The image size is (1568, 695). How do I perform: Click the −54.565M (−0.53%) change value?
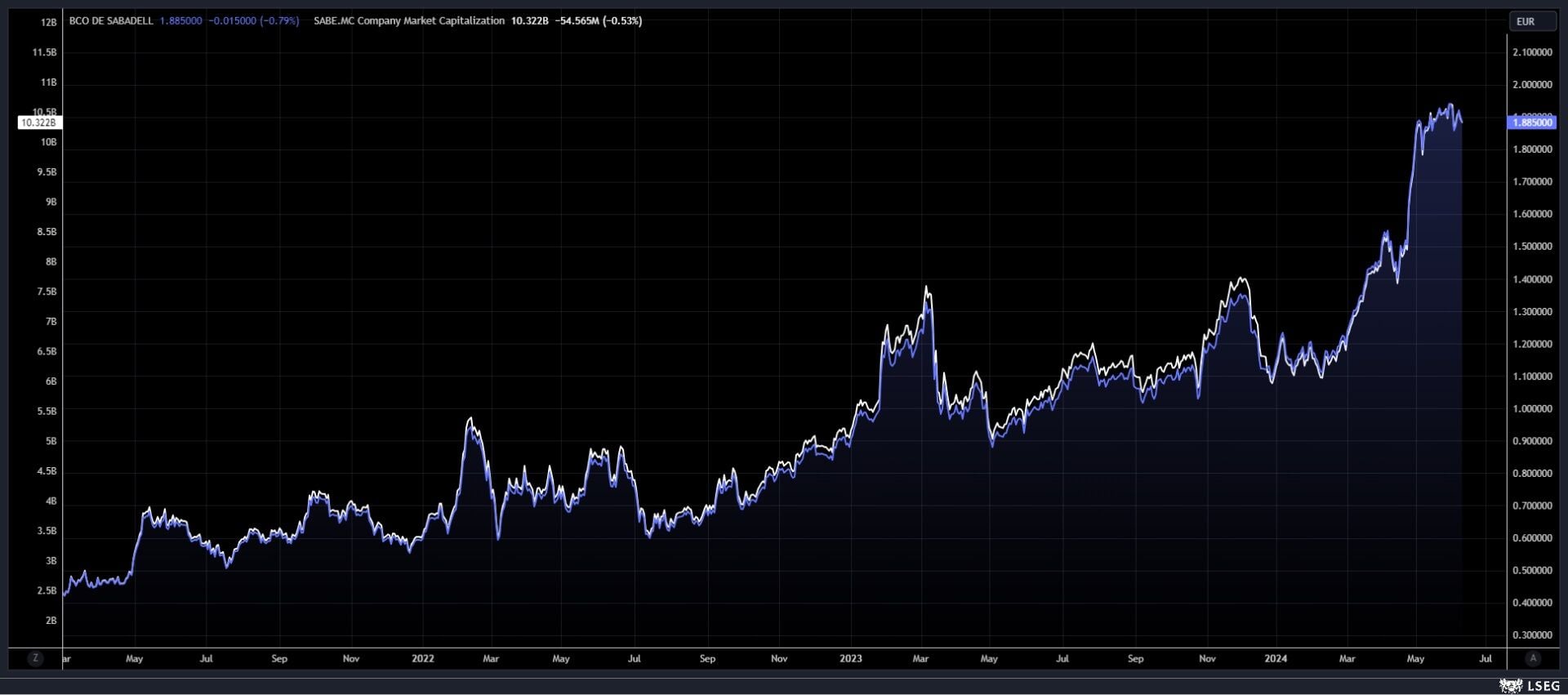pyautogui.click(x=599, y=21)
